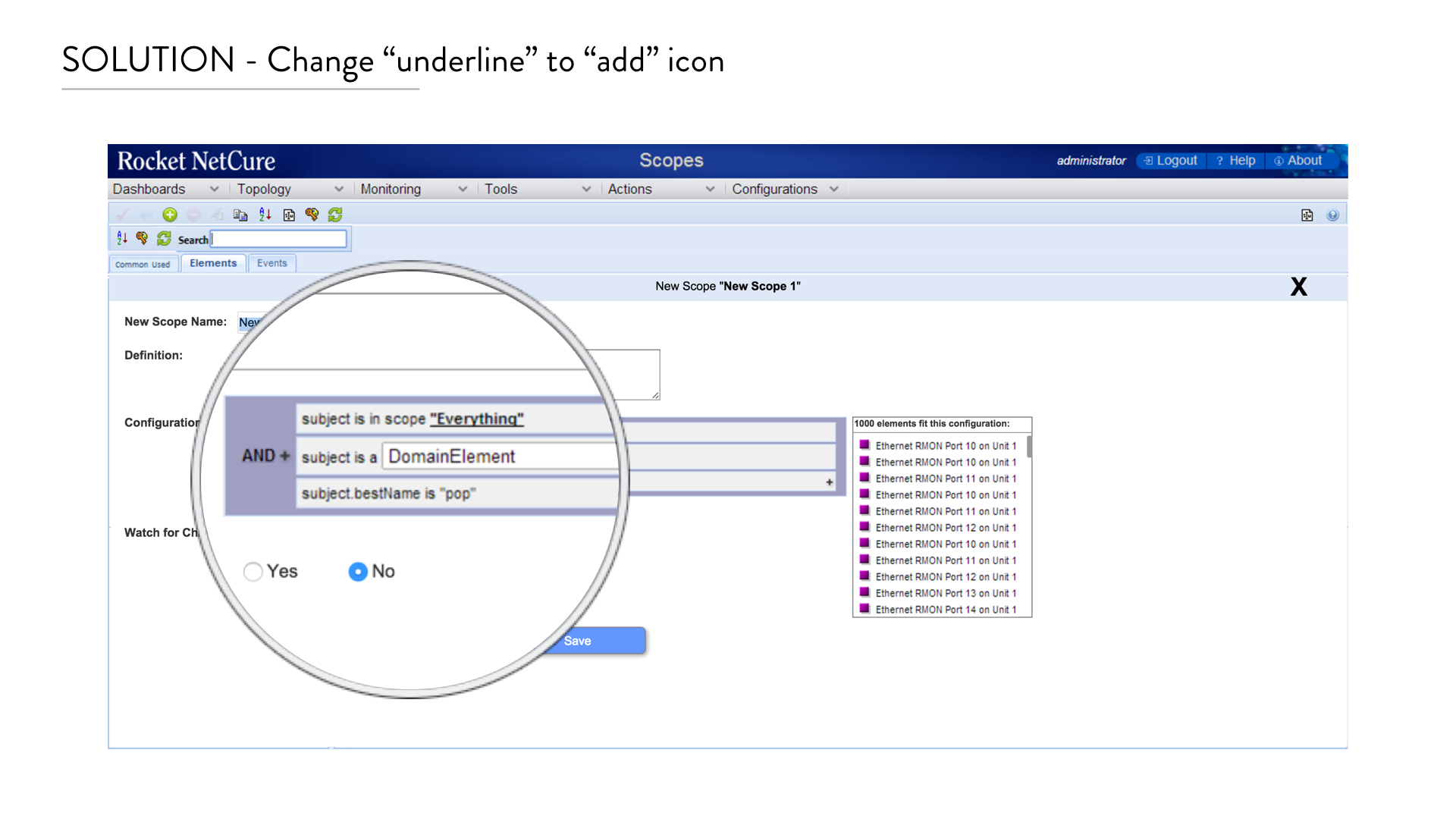This screenshot has height=819, width=1456.
Task: Expand the Tools menu arrow
Action: (586, 190)
